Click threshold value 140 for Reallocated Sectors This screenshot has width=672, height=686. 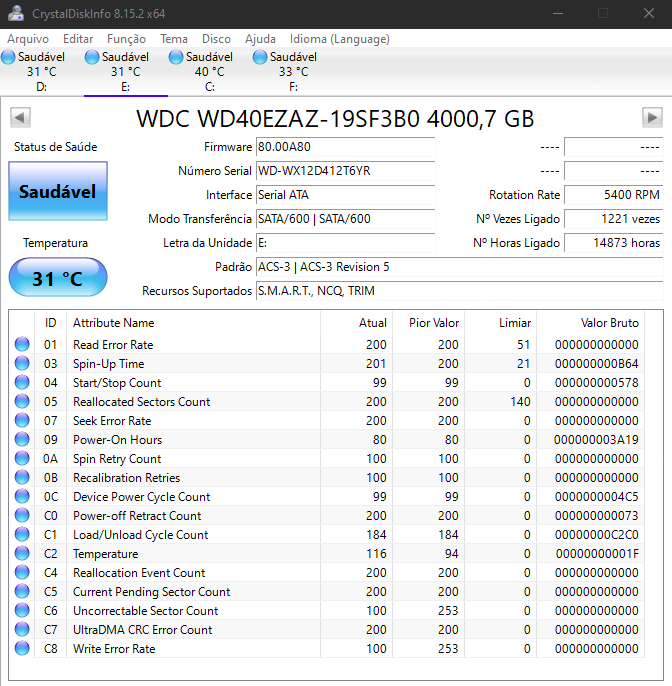pos(520,402)
